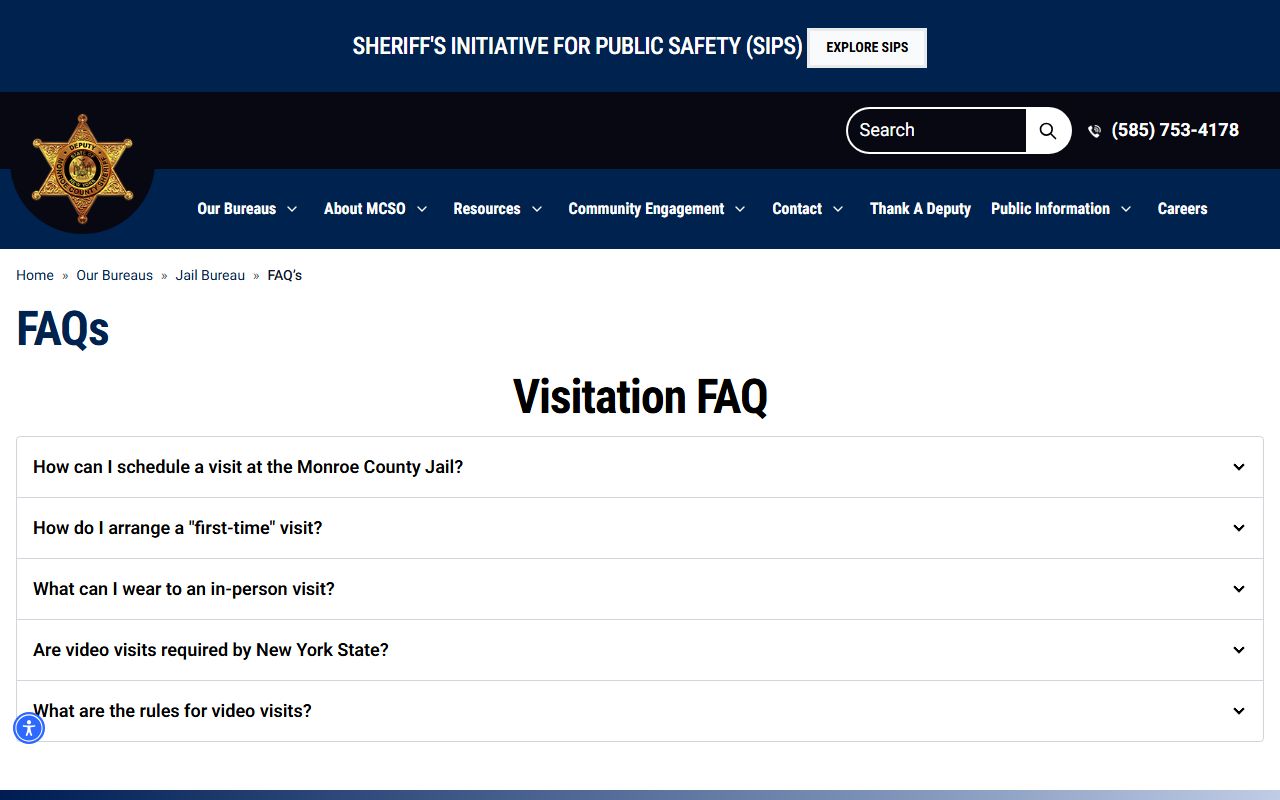Open the Public Information menu
Screen dimensions: 1280x800
pos(1050,209)
